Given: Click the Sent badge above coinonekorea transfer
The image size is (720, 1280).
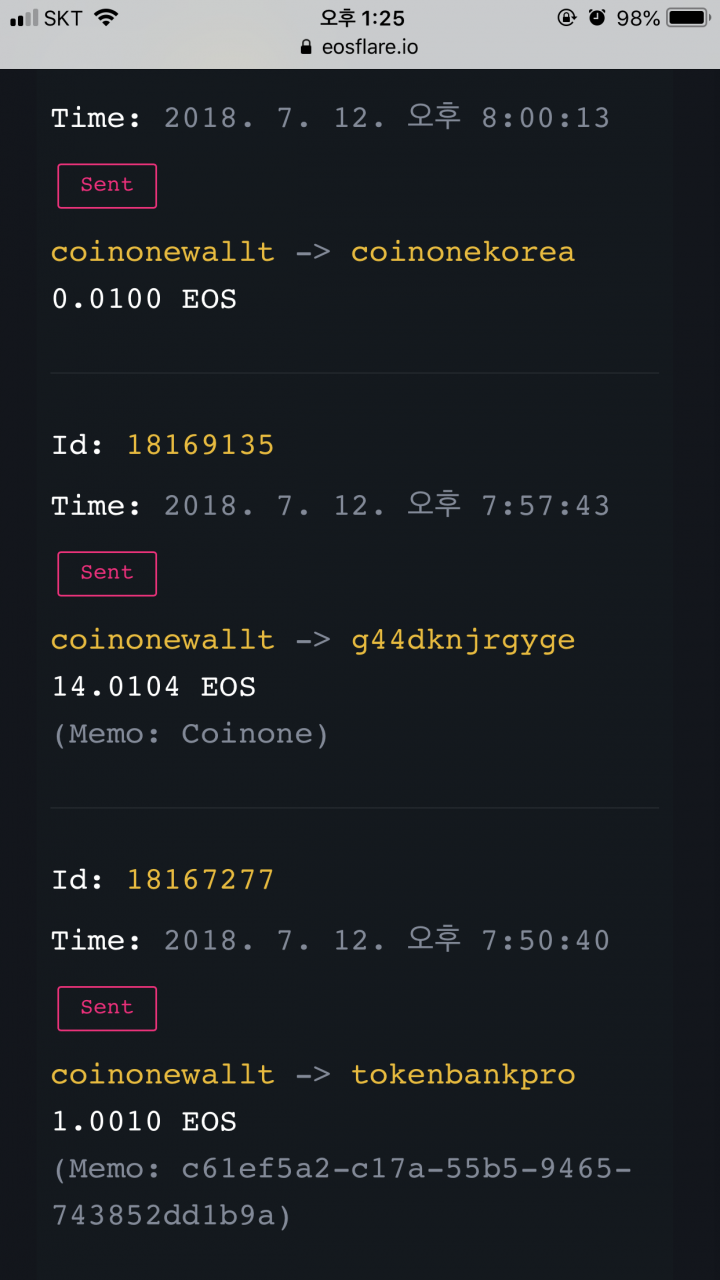Looking at the screenshot, I should pos(107,186).
